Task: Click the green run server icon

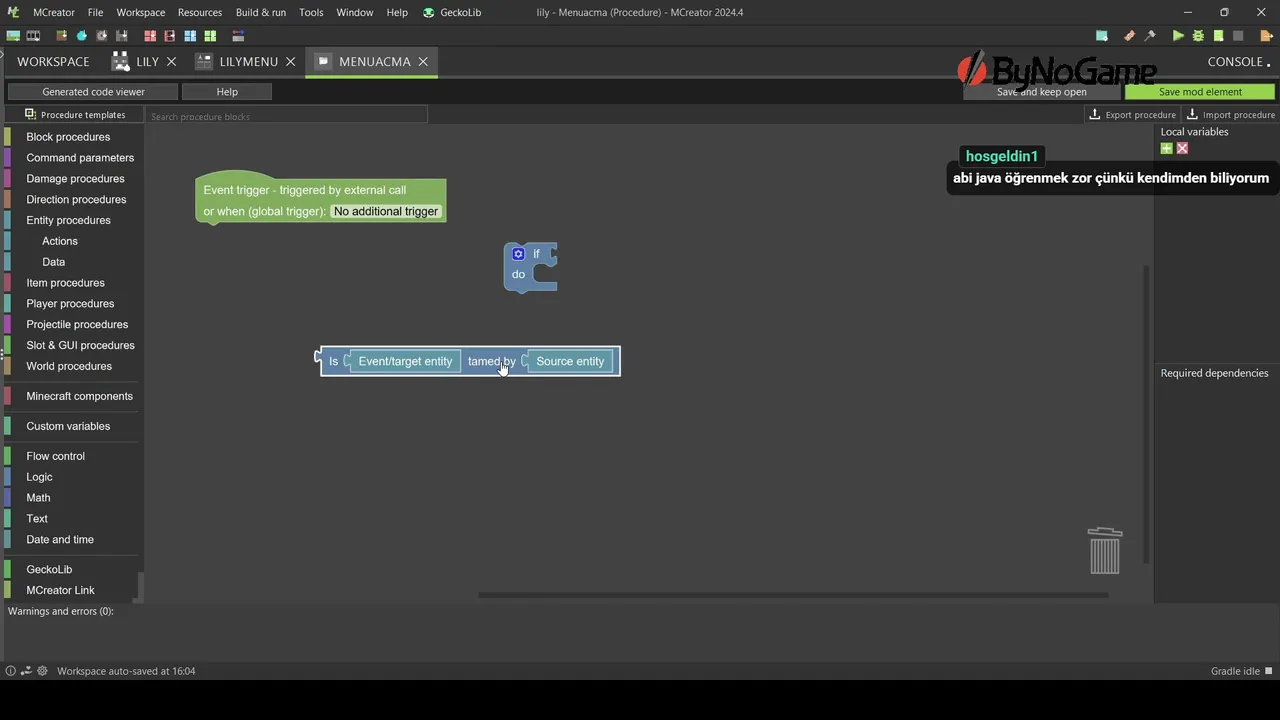Action: click(1218, 36)
